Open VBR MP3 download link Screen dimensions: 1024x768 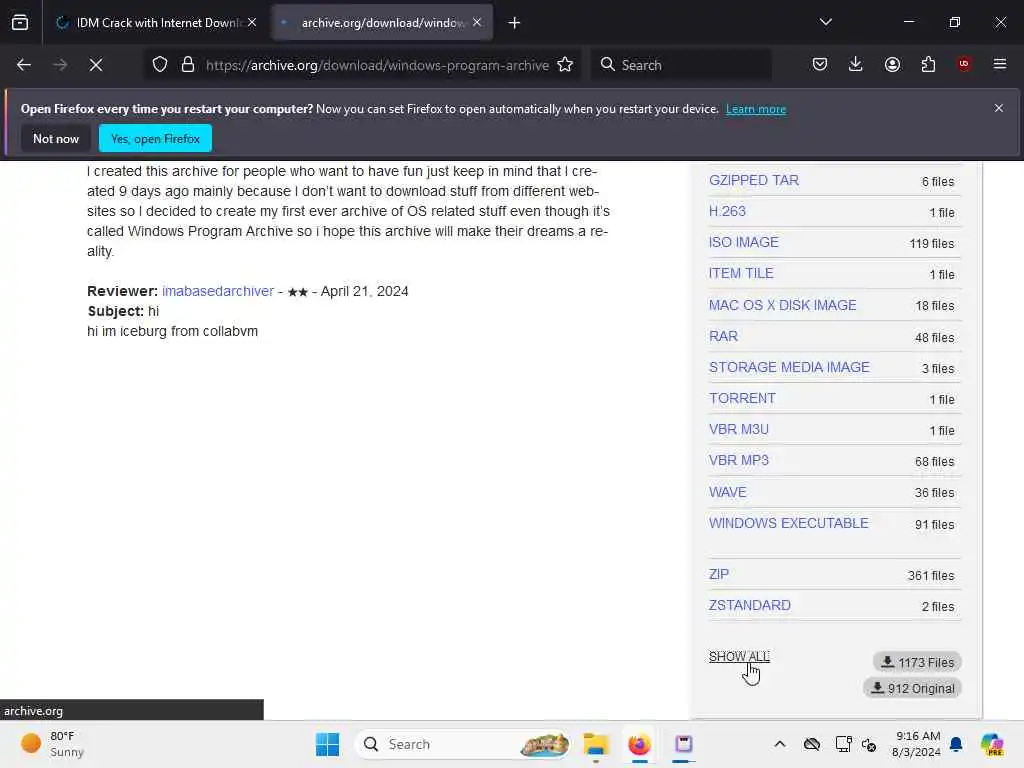[739, 460]
